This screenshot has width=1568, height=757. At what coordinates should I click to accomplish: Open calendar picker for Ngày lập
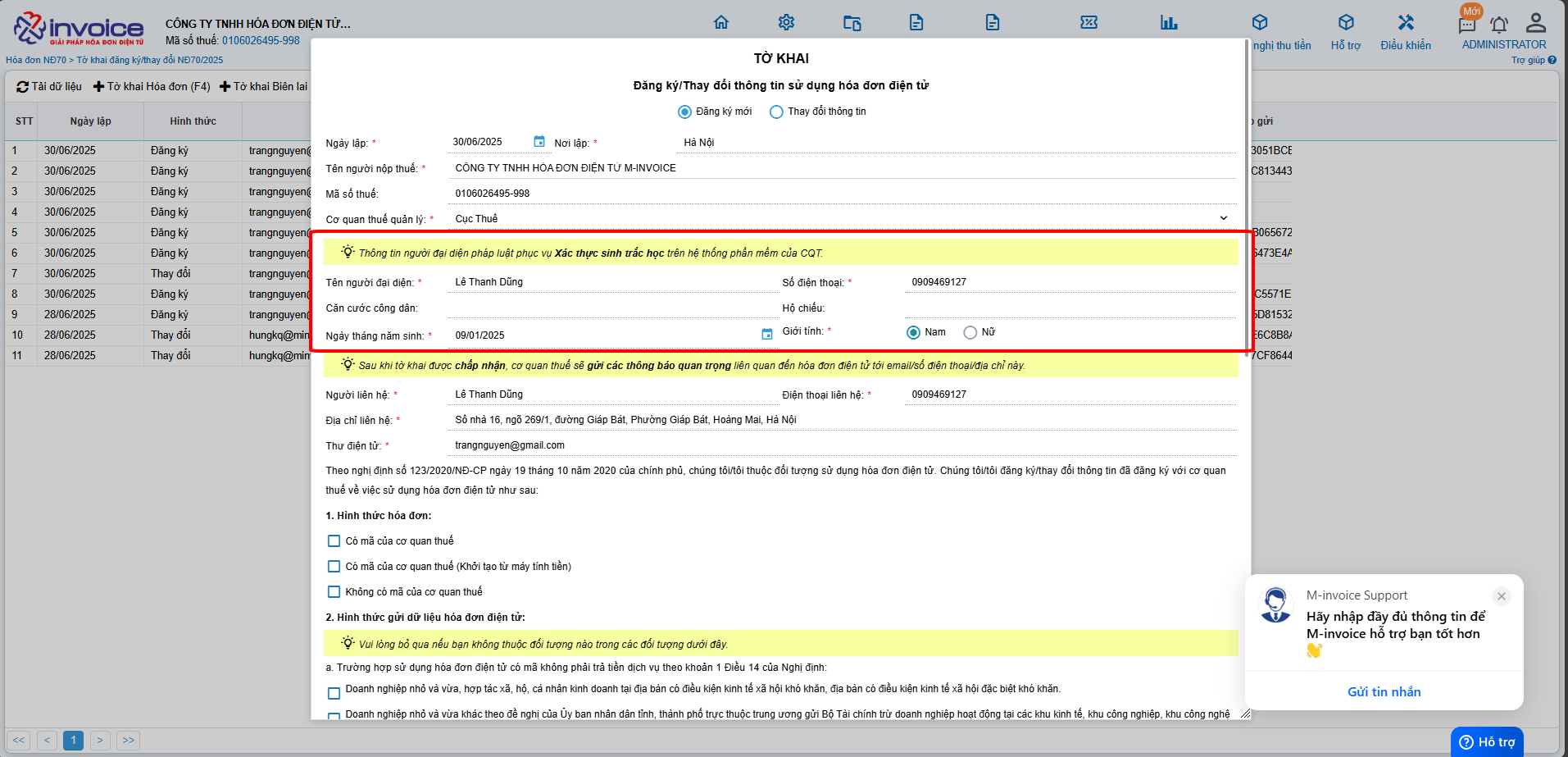[539, 142]
